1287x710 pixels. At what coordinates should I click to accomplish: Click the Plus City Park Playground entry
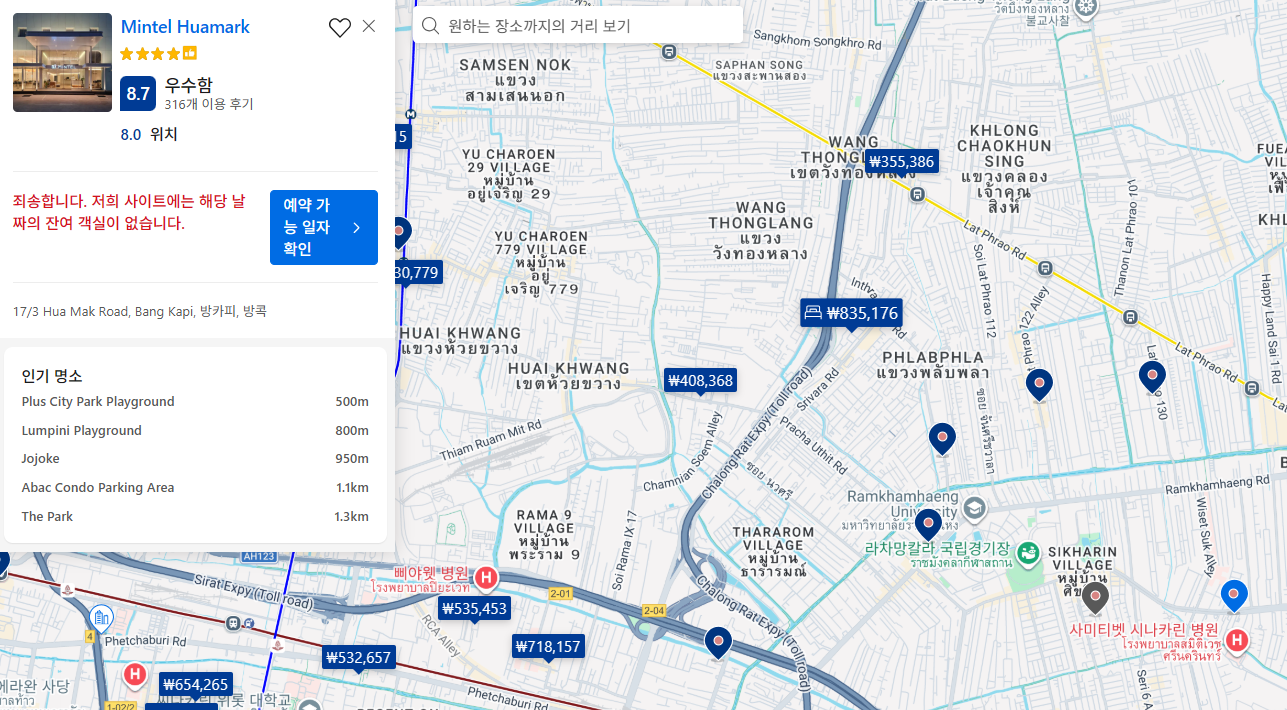click(x=98, y=402)
